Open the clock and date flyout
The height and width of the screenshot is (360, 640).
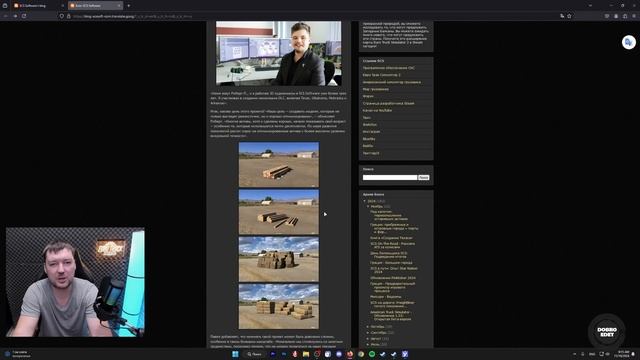623,354
